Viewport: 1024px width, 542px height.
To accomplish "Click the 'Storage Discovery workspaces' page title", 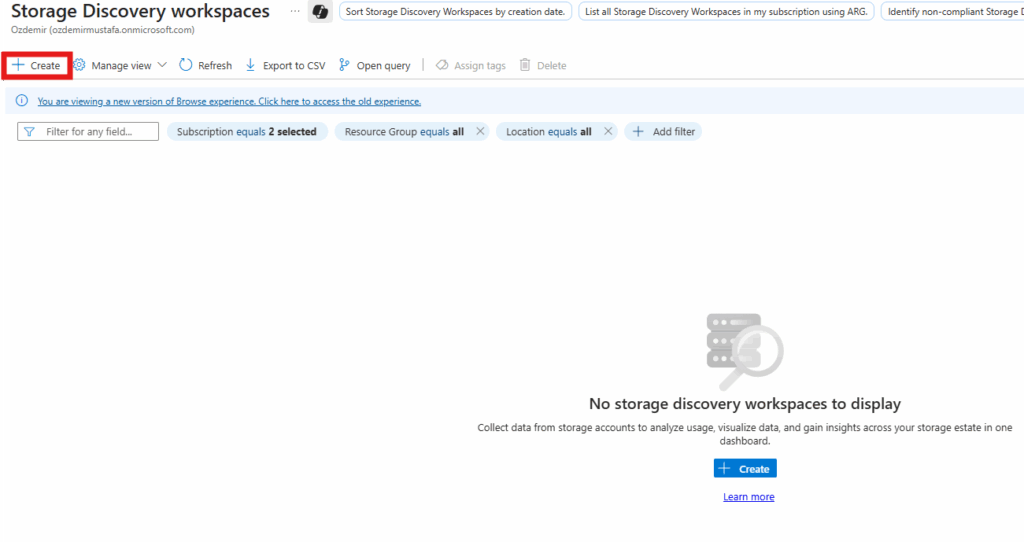I will (x=140, y=11).
